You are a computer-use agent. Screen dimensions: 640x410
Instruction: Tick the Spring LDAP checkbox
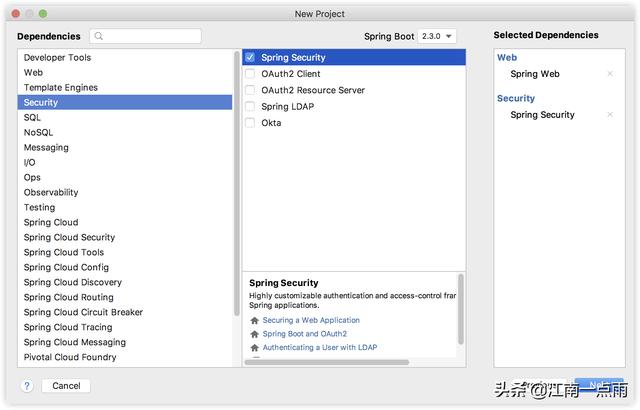250,106
